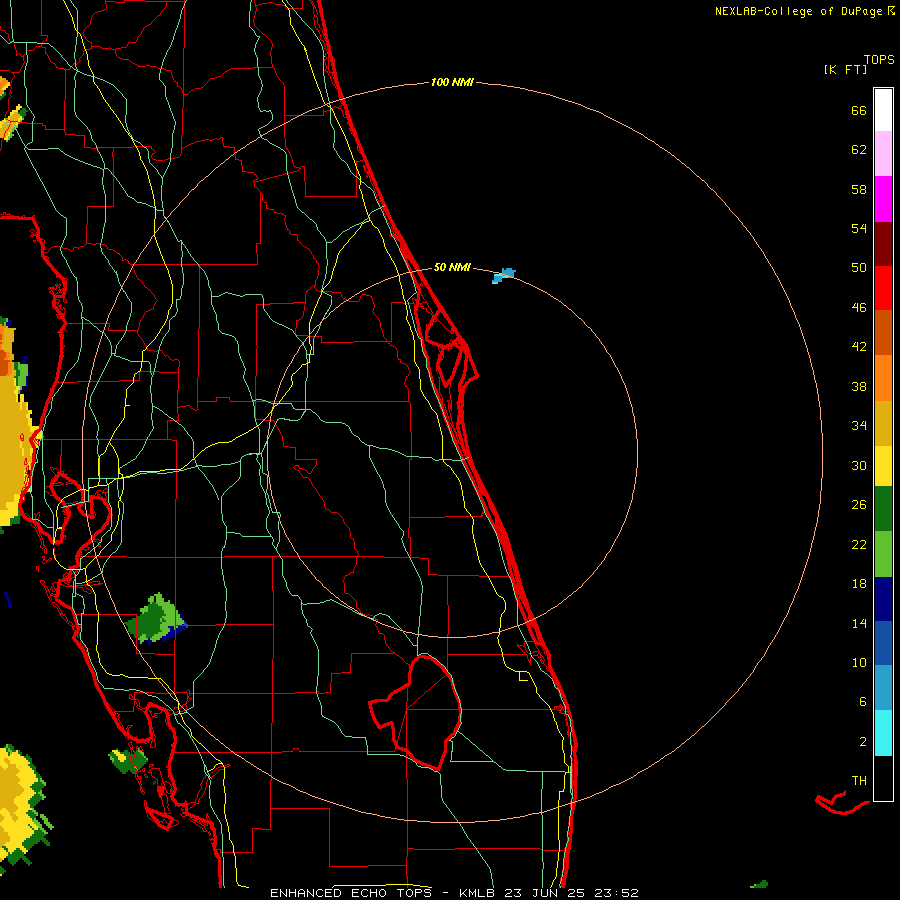Click the 50 NMI range ring label

click(452, 267)
